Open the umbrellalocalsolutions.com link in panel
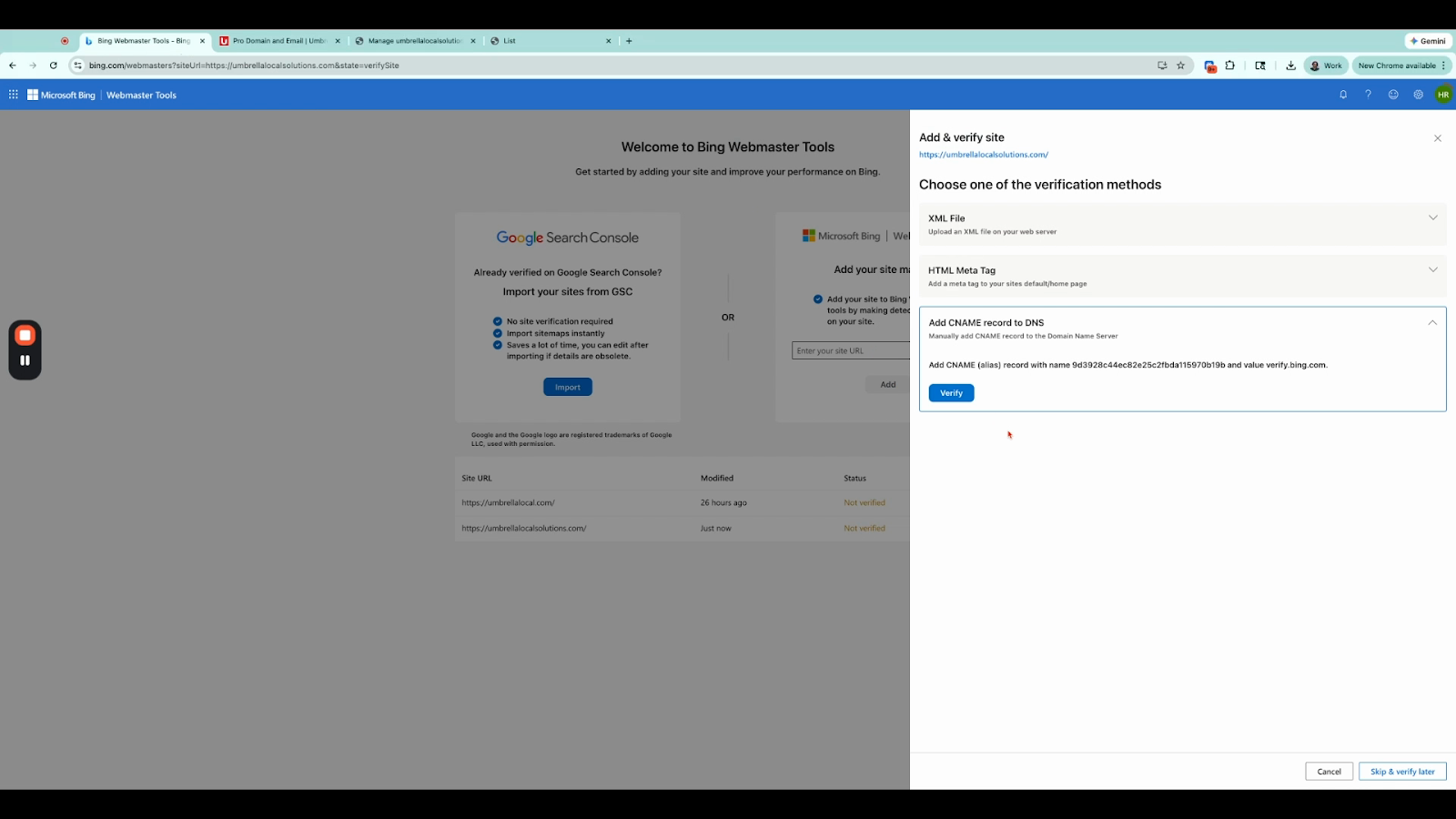This screenshot has height=819, width=1456. (x=984, y=155)
